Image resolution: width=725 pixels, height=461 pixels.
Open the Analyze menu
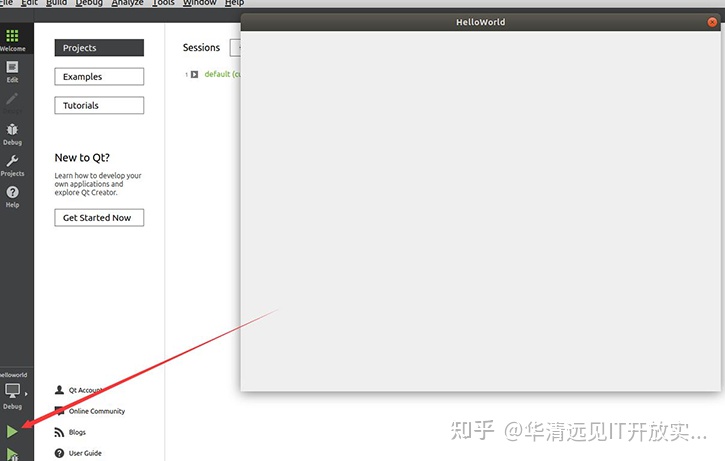pyautogui.click(x=128, y=3)
